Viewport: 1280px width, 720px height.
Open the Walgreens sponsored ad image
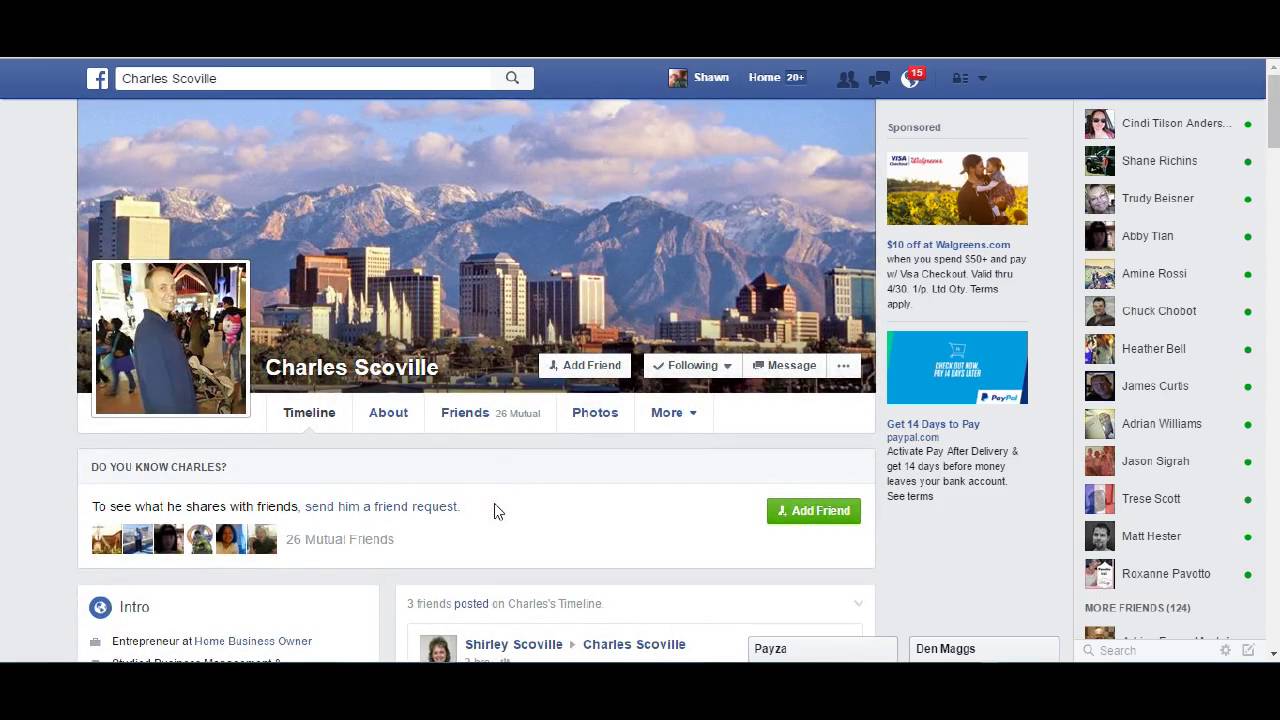[957, 188]
